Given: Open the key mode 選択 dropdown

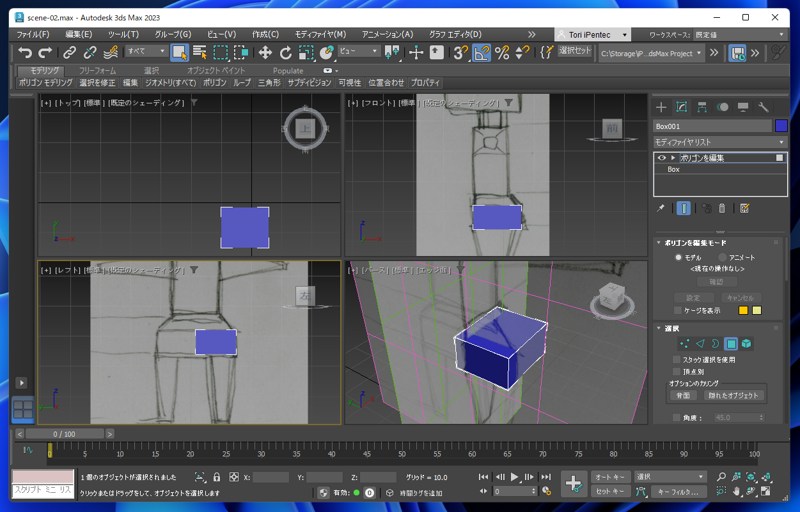Looking at the screenshot, I should [670, 477].
